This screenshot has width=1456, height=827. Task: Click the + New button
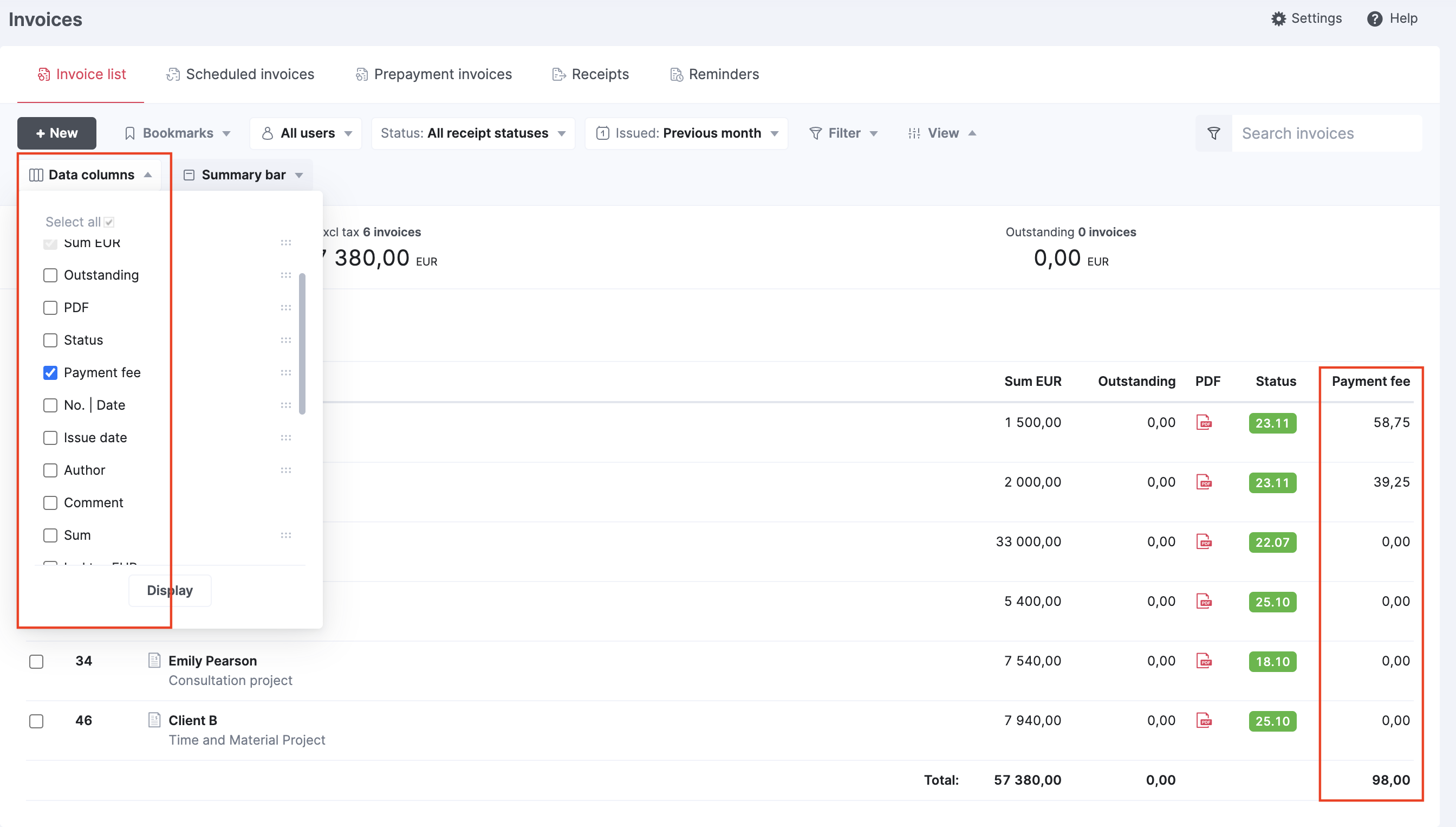point(57,133)
